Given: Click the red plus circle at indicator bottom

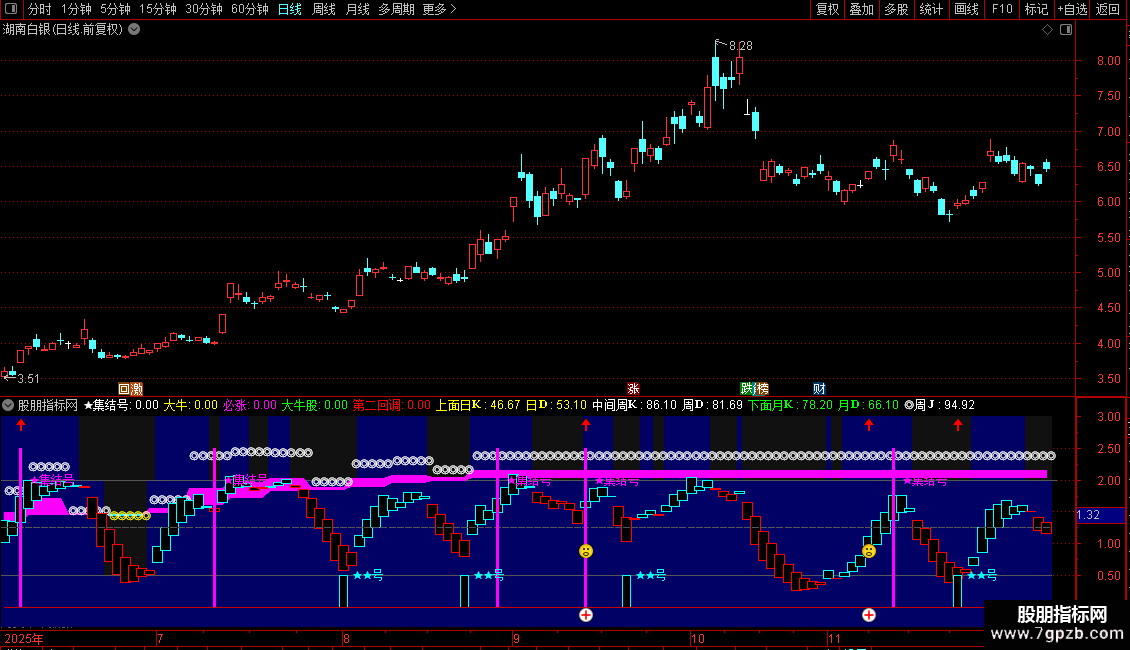Looking at the screenshot, I should coord(586,615).
